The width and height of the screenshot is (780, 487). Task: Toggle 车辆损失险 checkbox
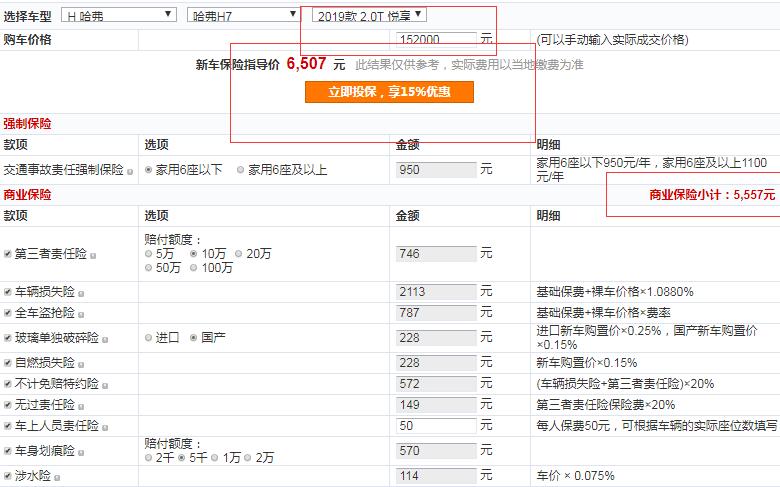(7, 292)
